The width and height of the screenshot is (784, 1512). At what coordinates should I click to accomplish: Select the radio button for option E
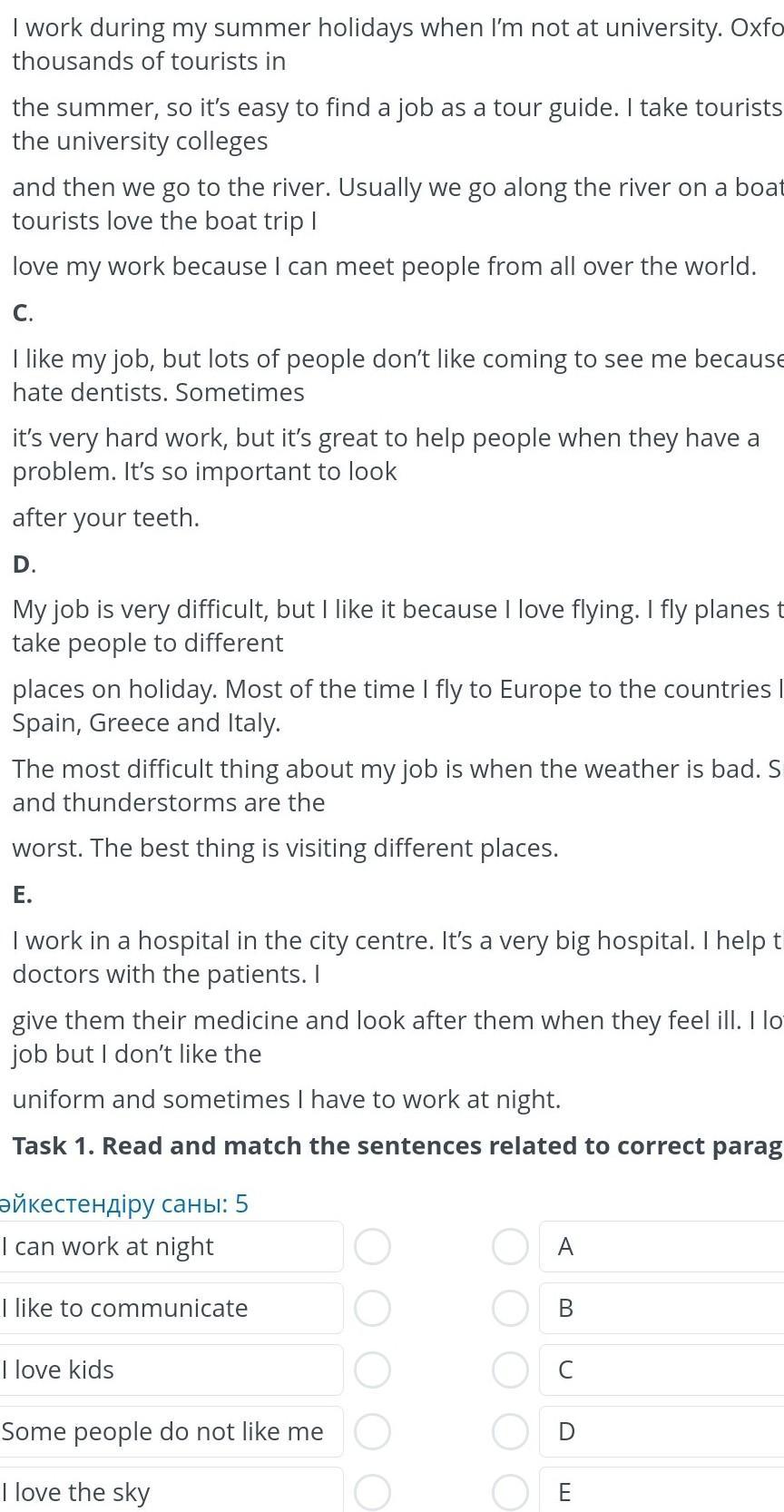510,1492
